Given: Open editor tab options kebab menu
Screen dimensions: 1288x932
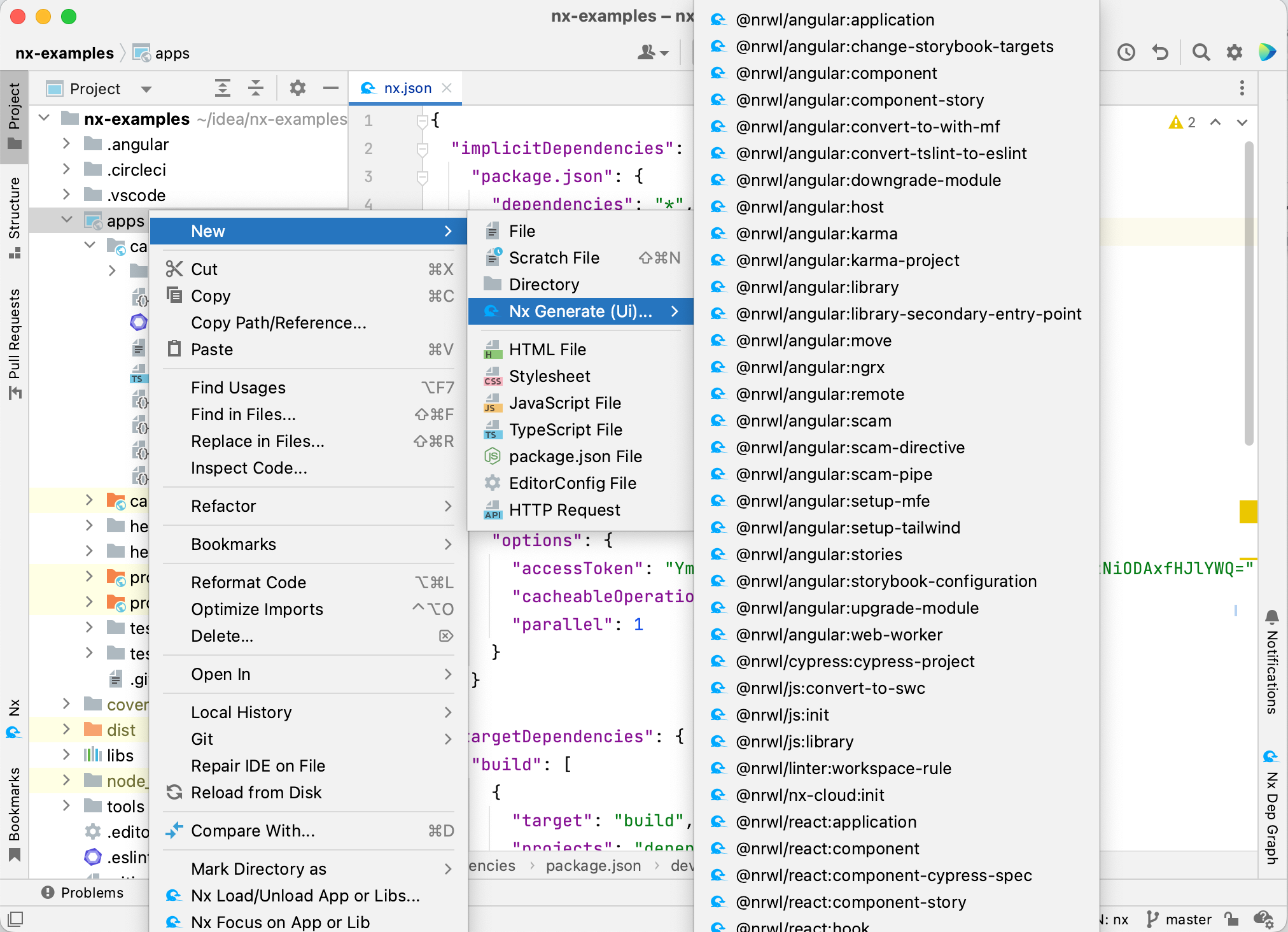Looking at the screenshot, I should [x=1242, y=88].
